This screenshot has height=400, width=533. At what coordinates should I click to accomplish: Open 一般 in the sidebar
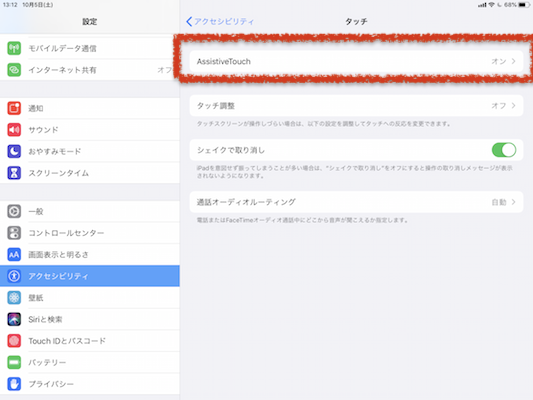36,211
